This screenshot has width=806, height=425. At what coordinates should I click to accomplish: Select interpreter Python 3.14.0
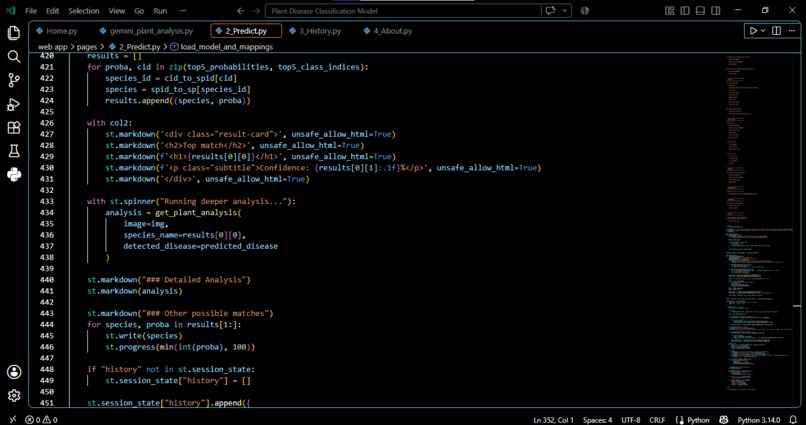(759, 420)
